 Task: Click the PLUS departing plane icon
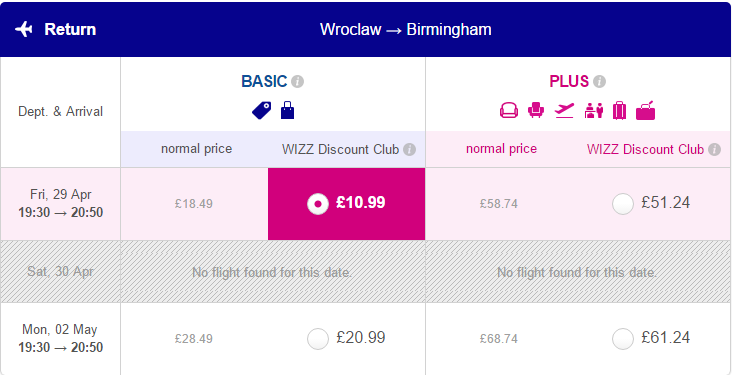click(564, 111)
